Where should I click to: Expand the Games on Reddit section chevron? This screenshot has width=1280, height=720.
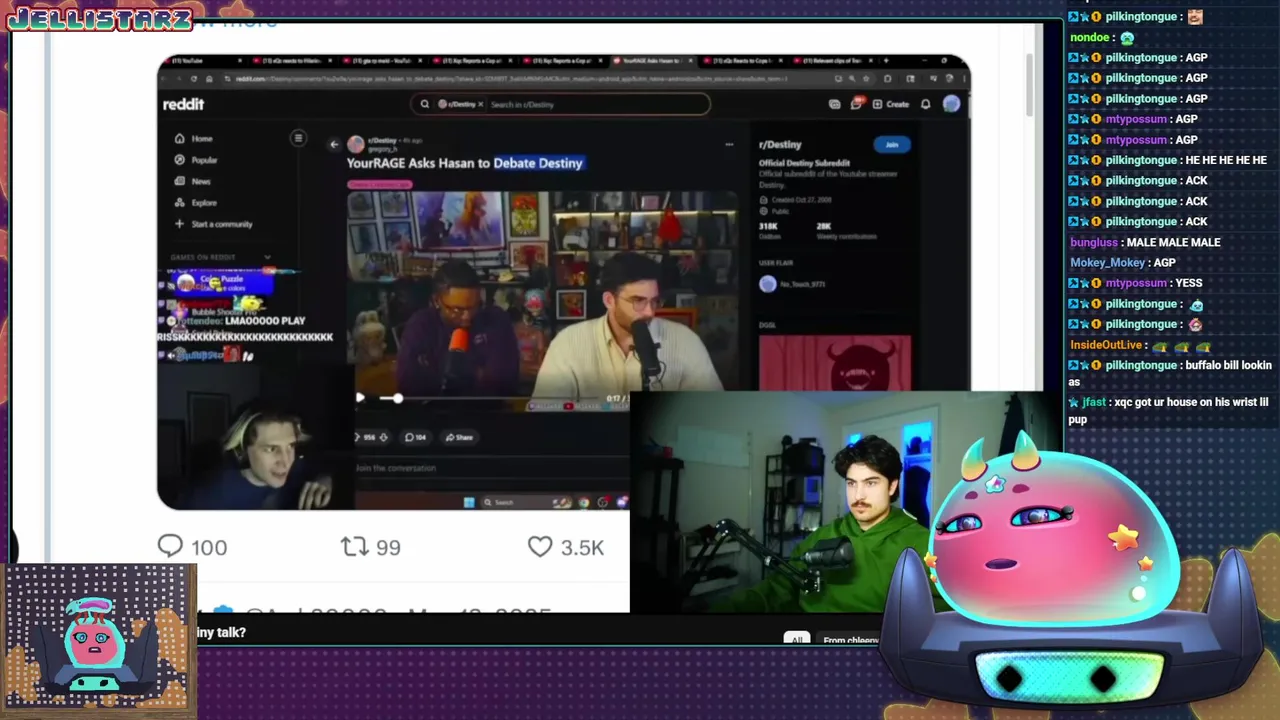pos(267,257)
